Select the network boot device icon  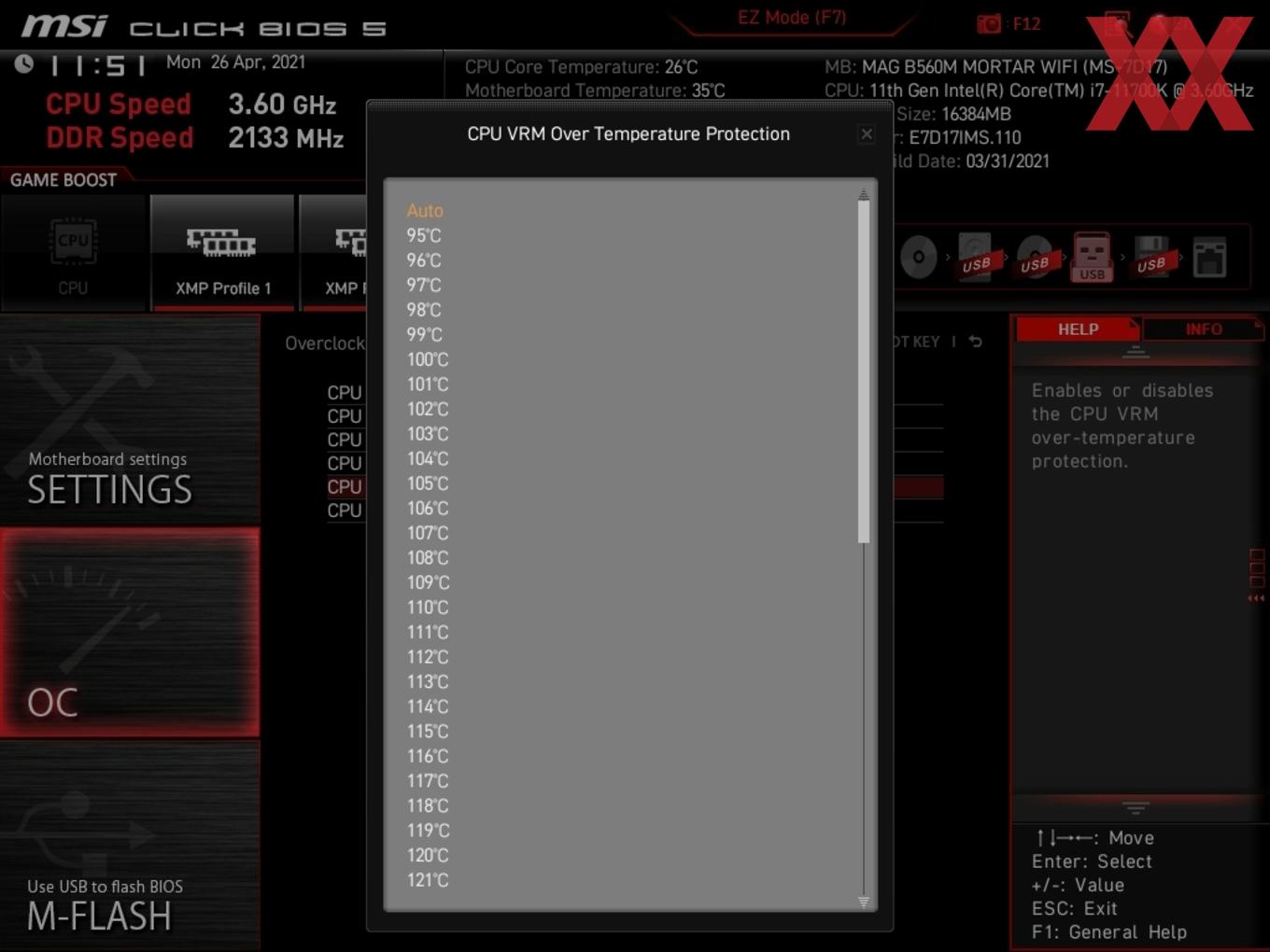click(1209, 258)
